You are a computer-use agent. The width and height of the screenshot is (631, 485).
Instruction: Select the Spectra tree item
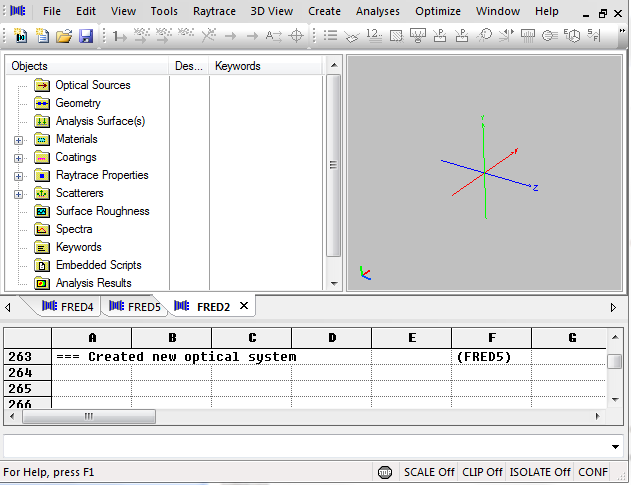[x=74, y=229]
